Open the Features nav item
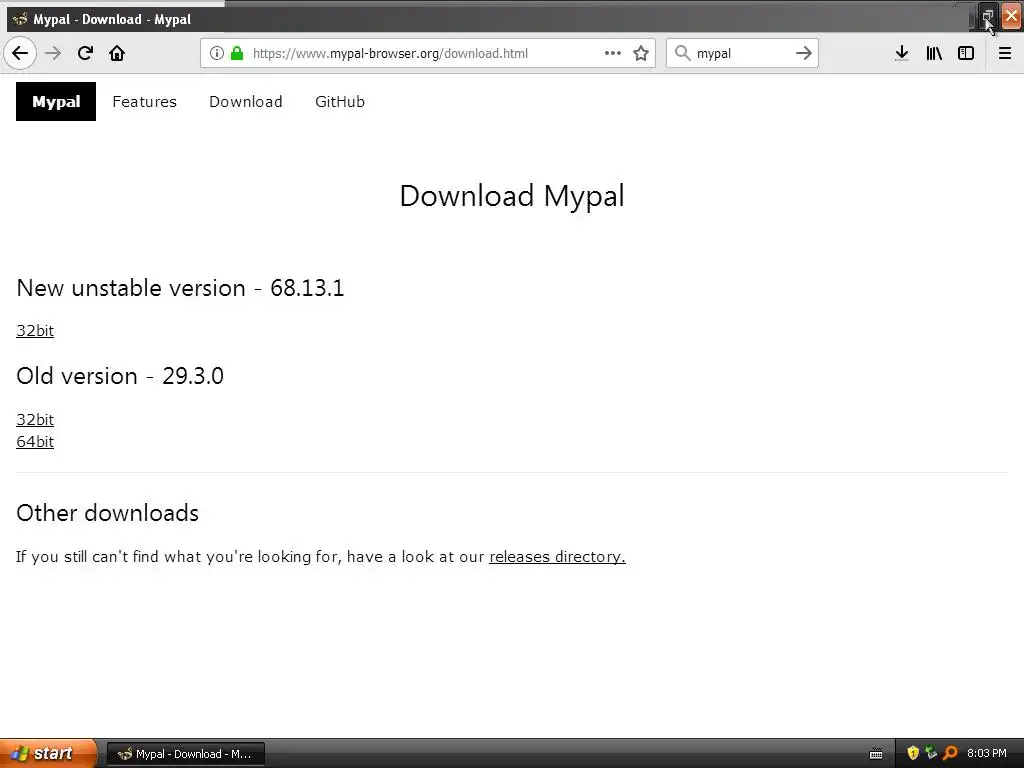The height and width of the screenshot is (768, 1024). click(x=144, y=102)
